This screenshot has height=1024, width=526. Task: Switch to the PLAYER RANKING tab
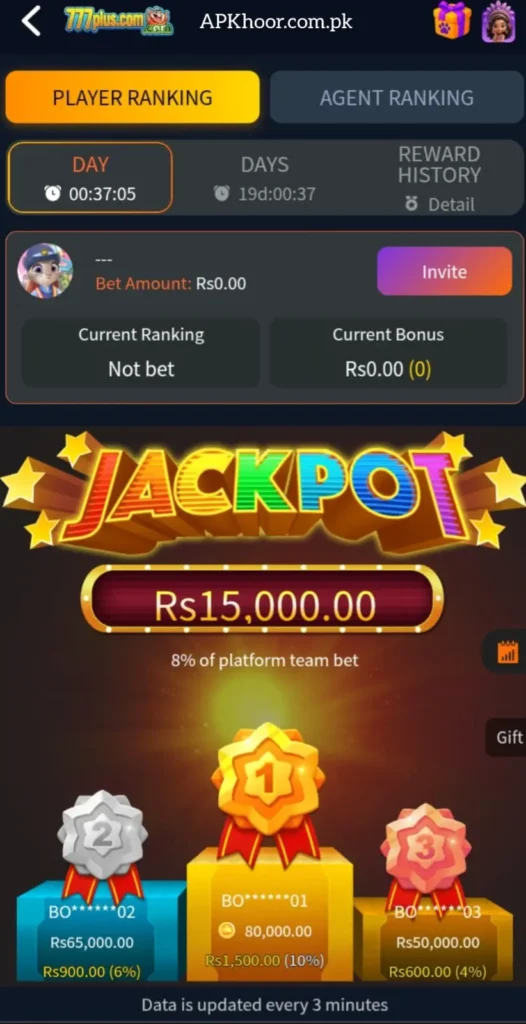point(133,97)
